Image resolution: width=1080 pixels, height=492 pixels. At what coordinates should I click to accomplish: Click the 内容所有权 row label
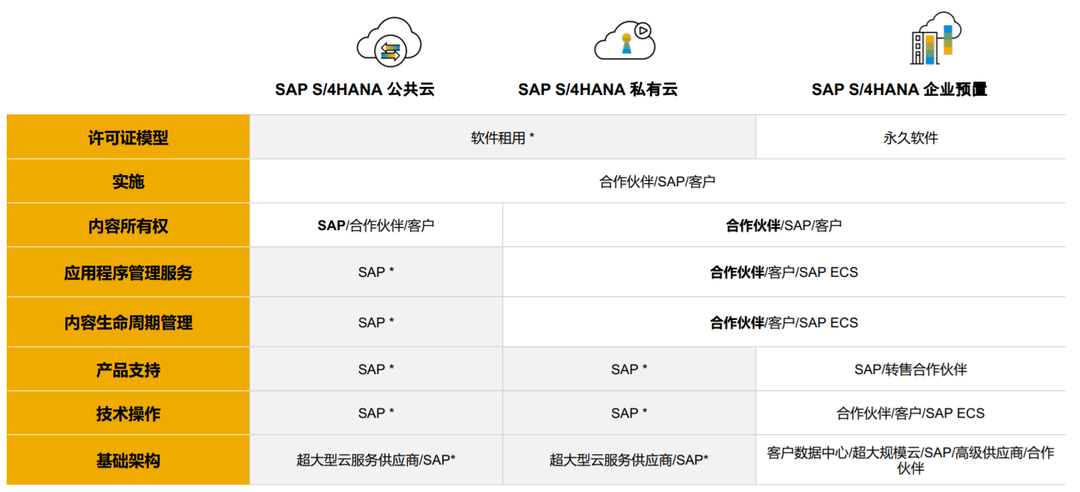coord(128,226)
